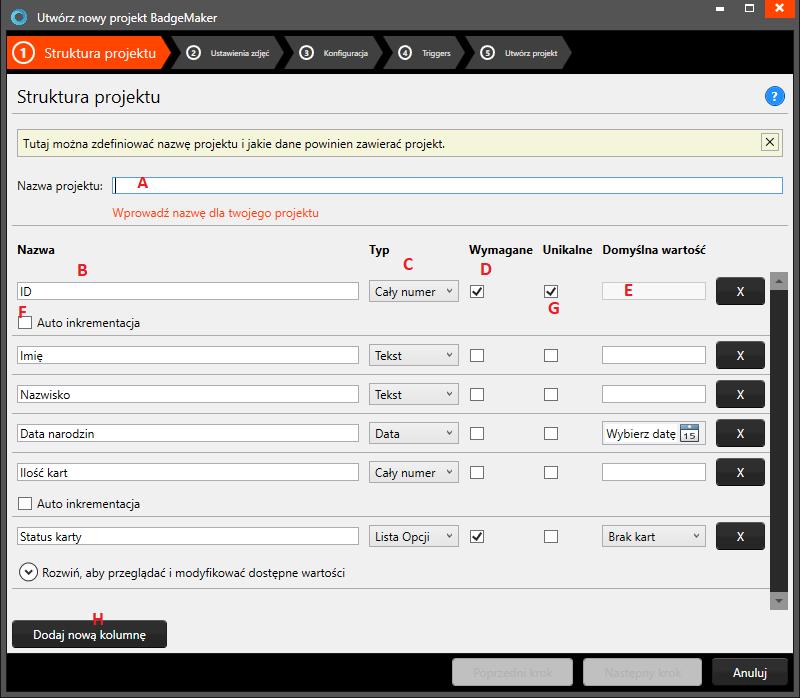Go to Struktura projektu step
The image size is (801, 698).
(x=88, y=53)
